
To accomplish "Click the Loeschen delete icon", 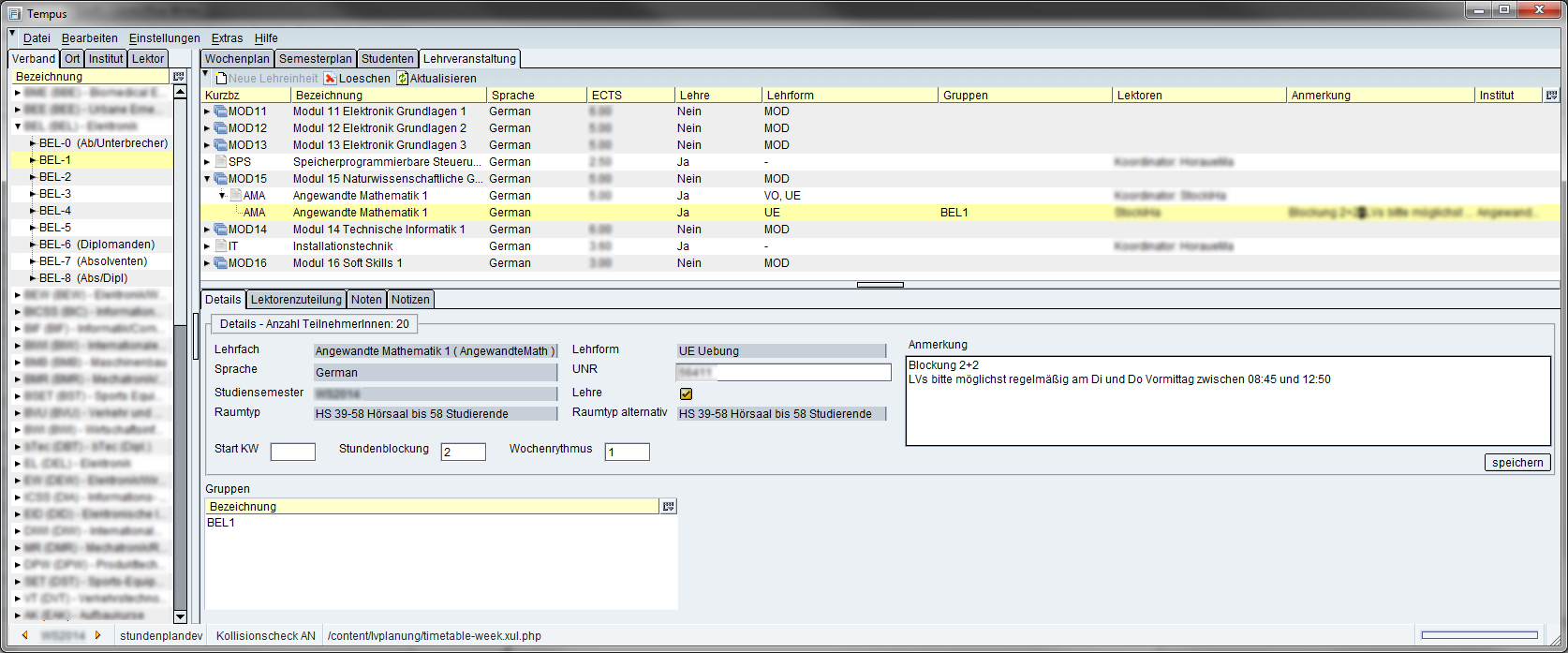I will [330, 79].
